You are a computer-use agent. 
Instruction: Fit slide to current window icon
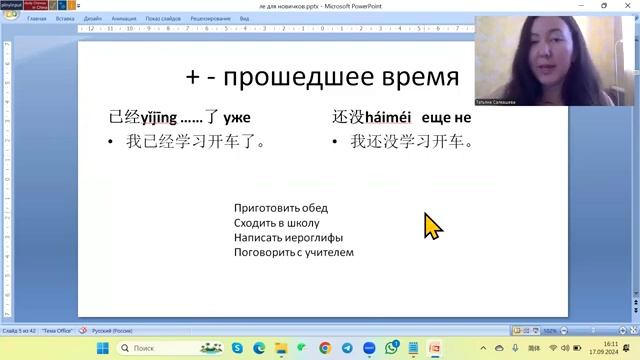coord(633,331)
